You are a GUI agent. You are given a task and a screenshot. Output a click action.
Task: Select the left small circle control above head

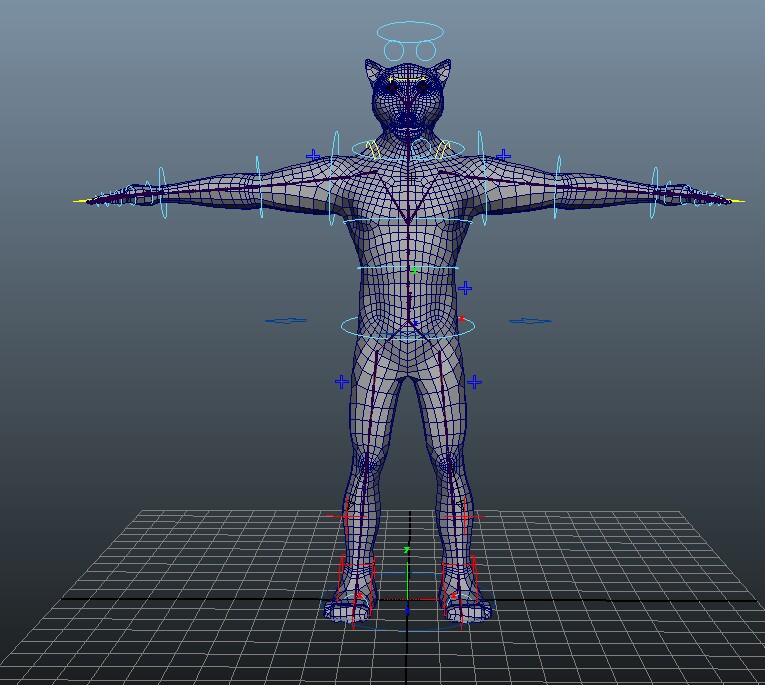click(394, 51)
